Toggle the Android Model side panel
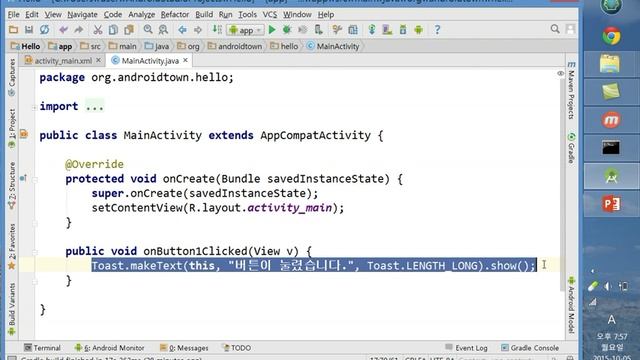The width and height of the screenshot is (640, 360). 571,304
